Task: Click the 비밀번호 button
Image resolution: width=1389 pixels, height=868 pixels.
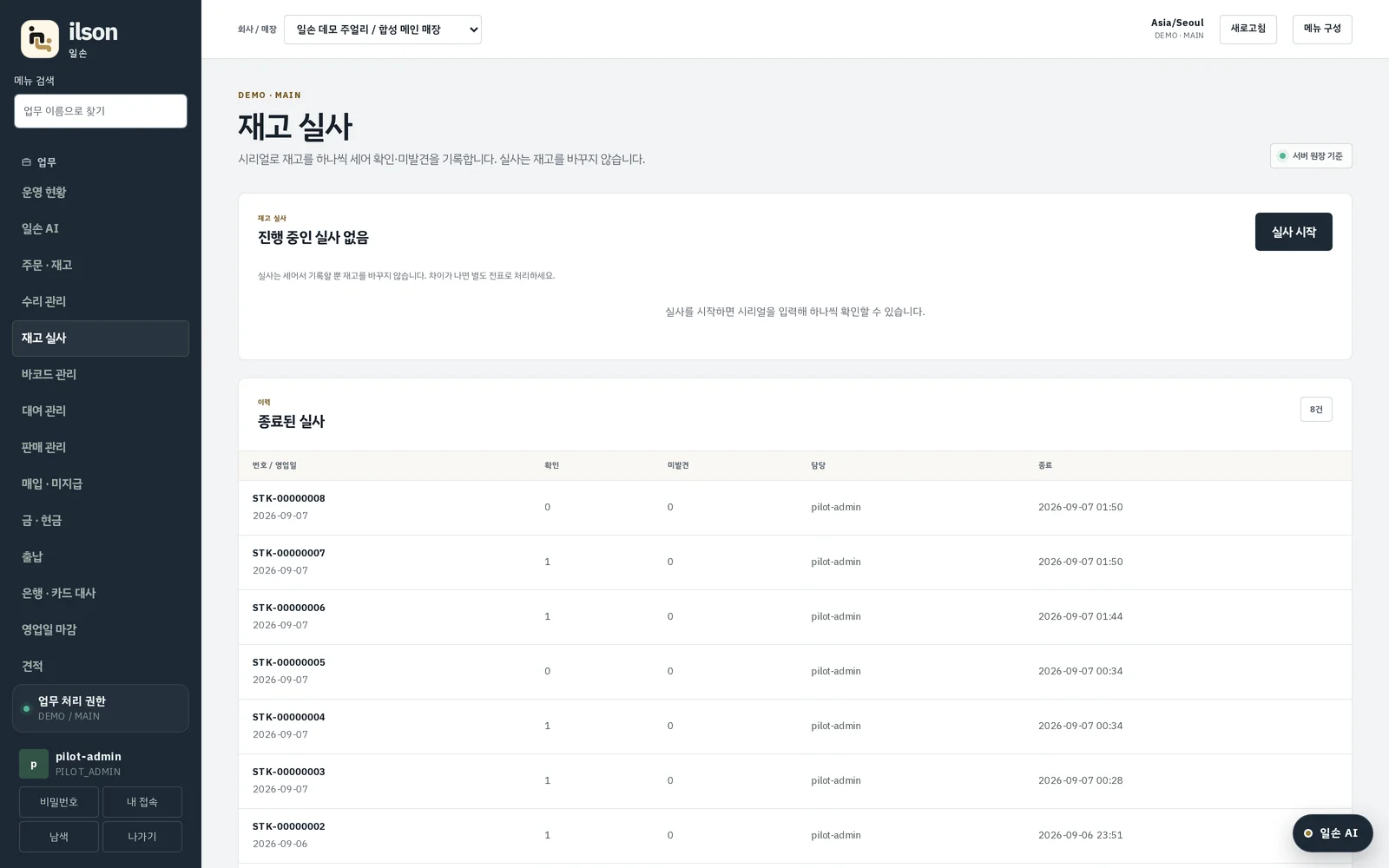Action: [x=59, y=802]
